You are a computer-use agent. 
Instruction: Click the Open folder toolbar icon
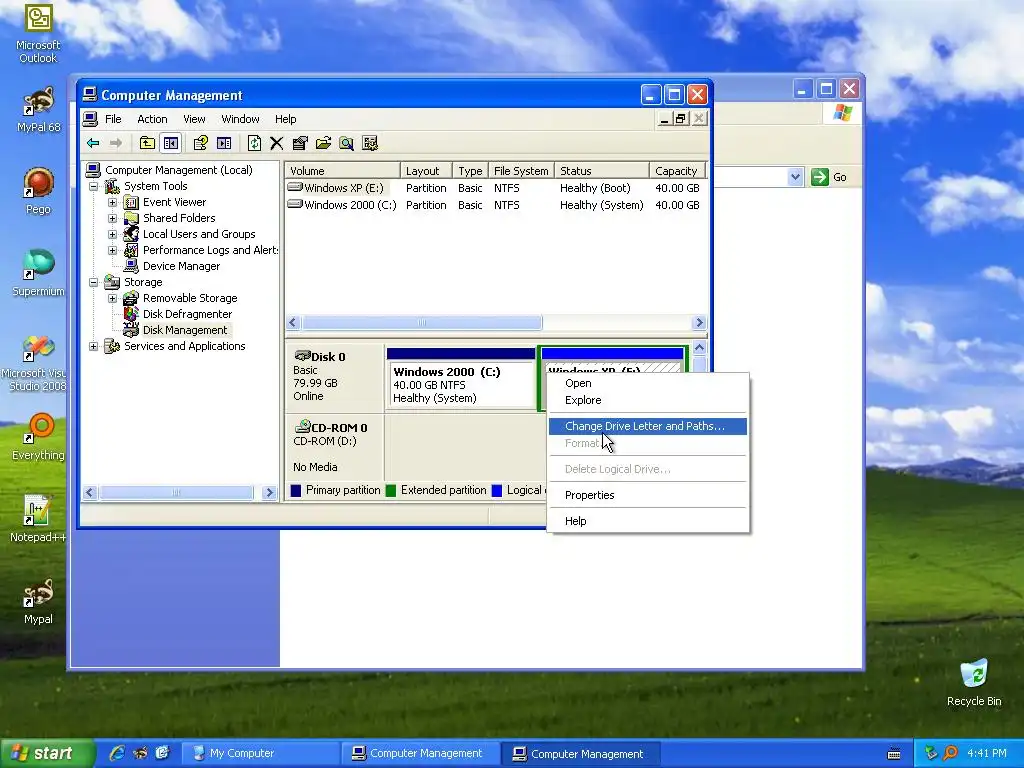pos(323,143)
